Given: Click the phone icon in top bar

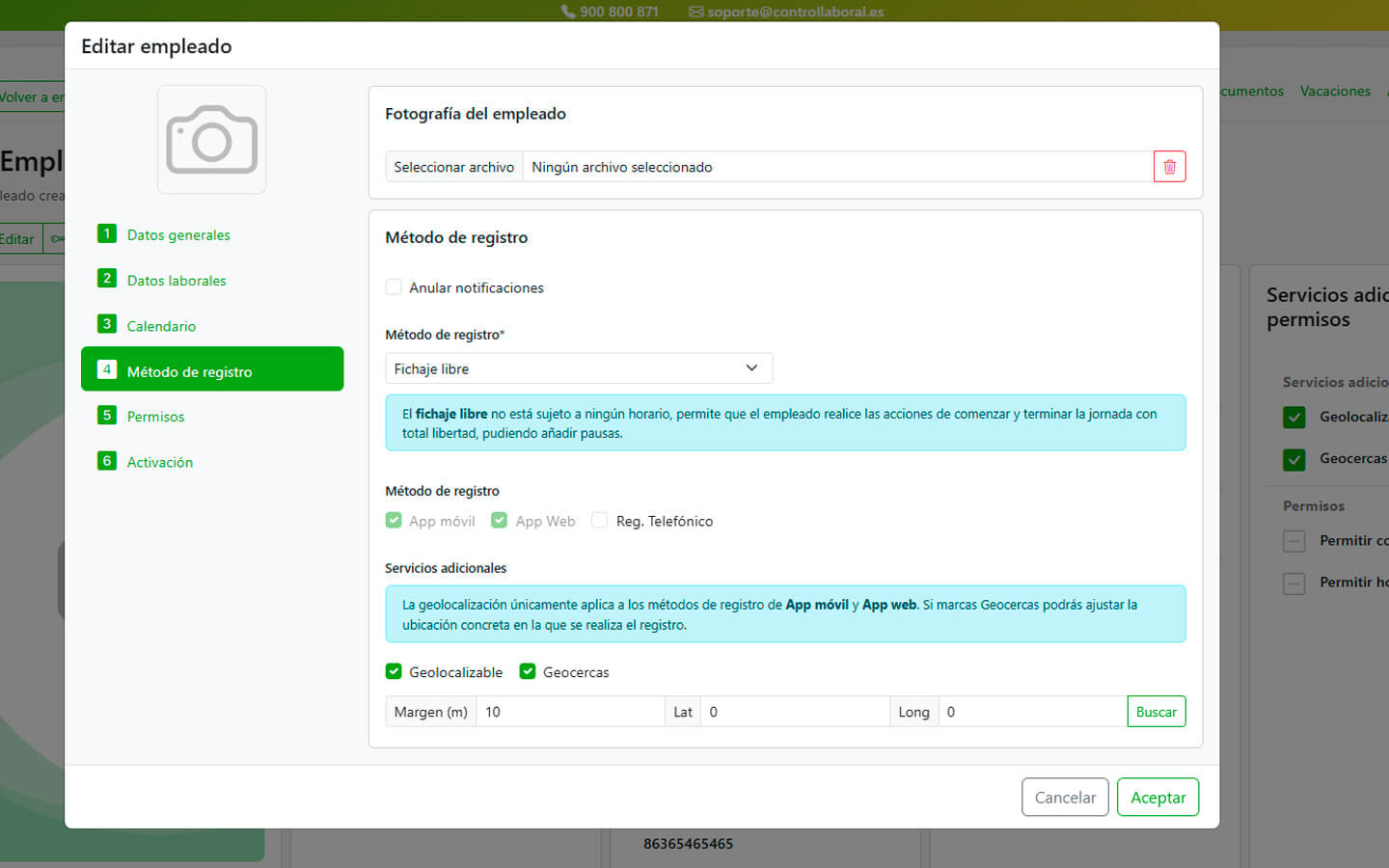Looking at the screenshot, I should [567, 12].
